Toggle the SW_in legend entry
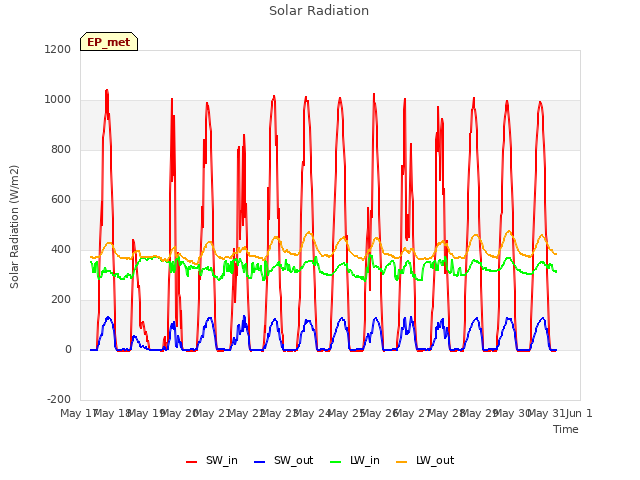The height and width of the screenshot is (480, 640). point(212,460)
